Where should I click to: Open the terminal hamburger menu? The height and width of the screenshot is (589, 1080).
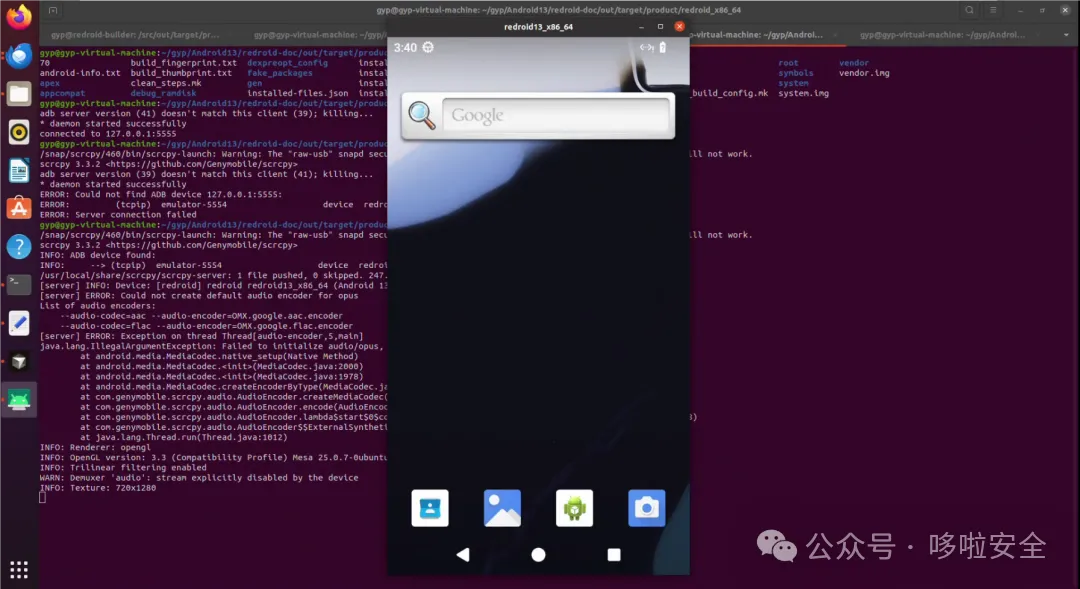coord(993,10)
